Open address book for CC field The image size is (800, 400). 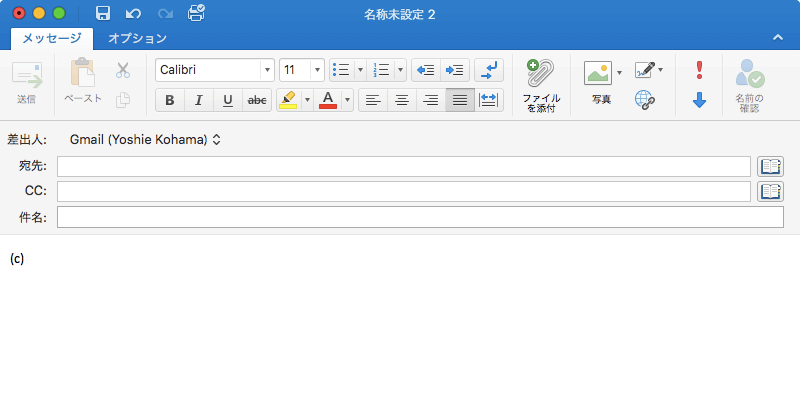click(x=770, y=191)
